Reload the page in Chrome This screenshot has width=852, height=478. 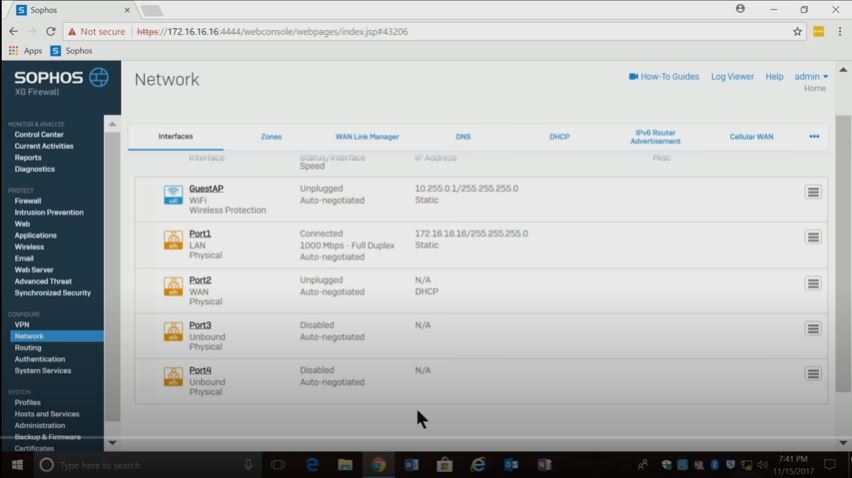(51, 32)
